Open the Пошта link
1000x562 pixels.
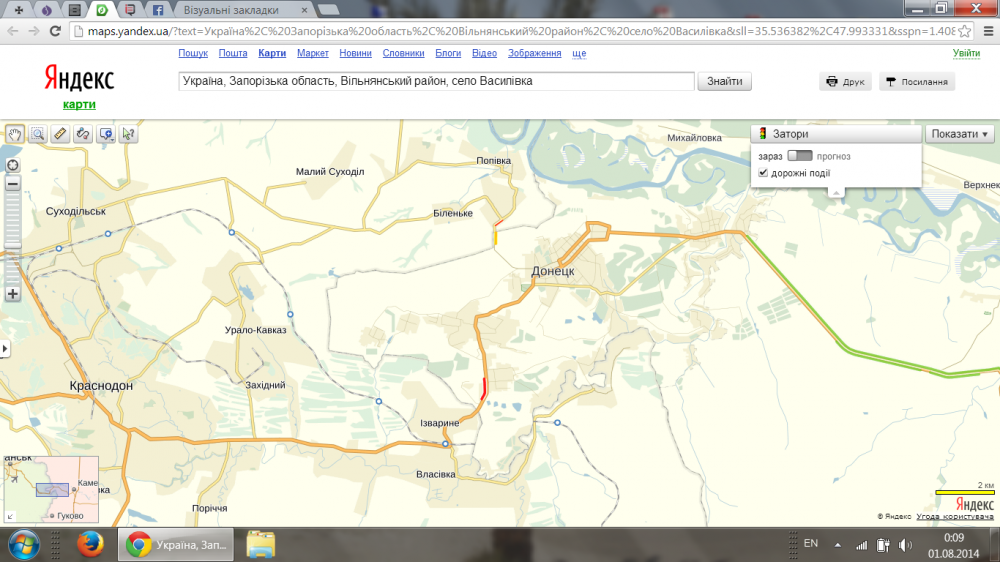point(233,53)
